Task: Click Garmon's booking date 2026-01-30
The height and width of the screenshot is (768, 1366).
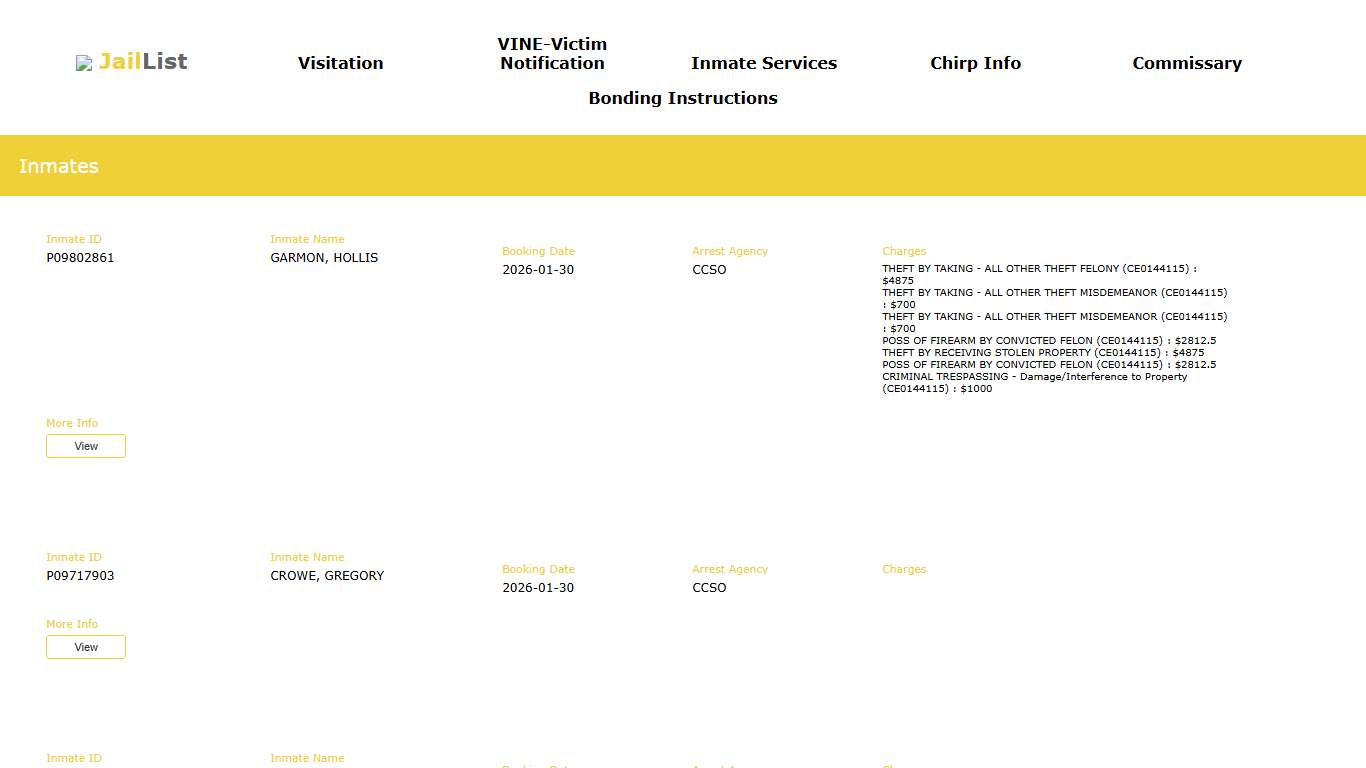Action: [x=538, y=270]
